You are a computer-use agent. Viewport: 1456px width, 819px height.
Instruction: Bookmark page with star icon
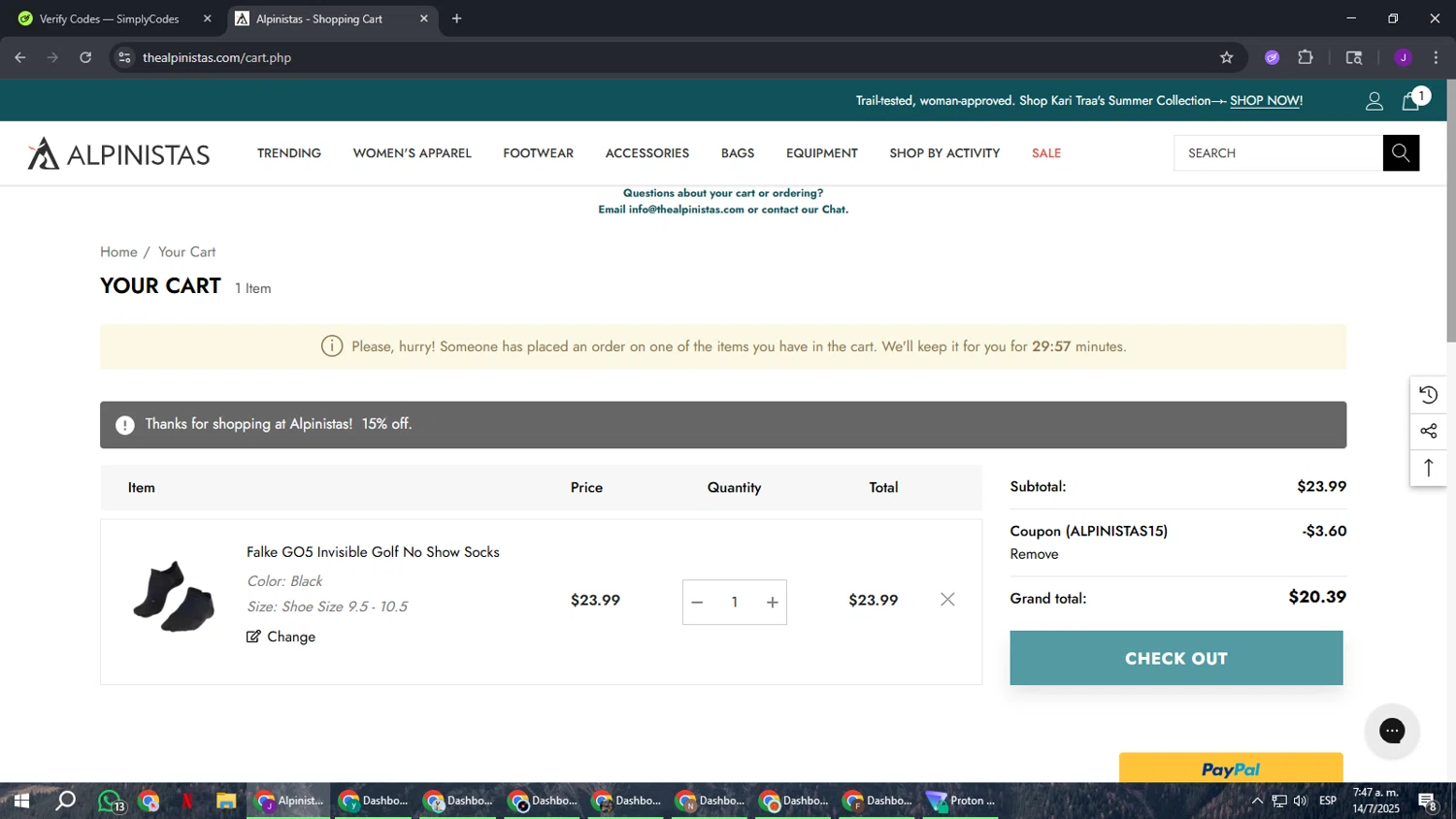(x=1226, y=57)
